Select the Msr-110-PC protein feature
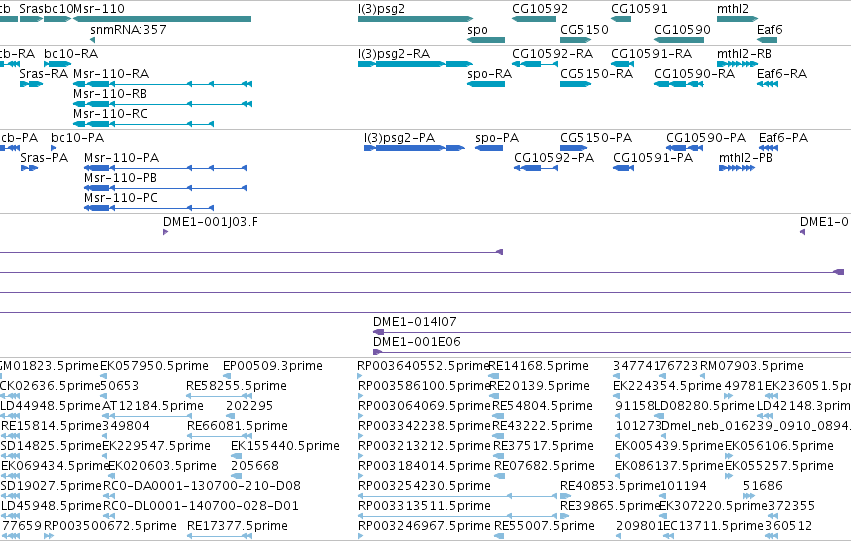This screenshot has height=541, width=851. 149,208
